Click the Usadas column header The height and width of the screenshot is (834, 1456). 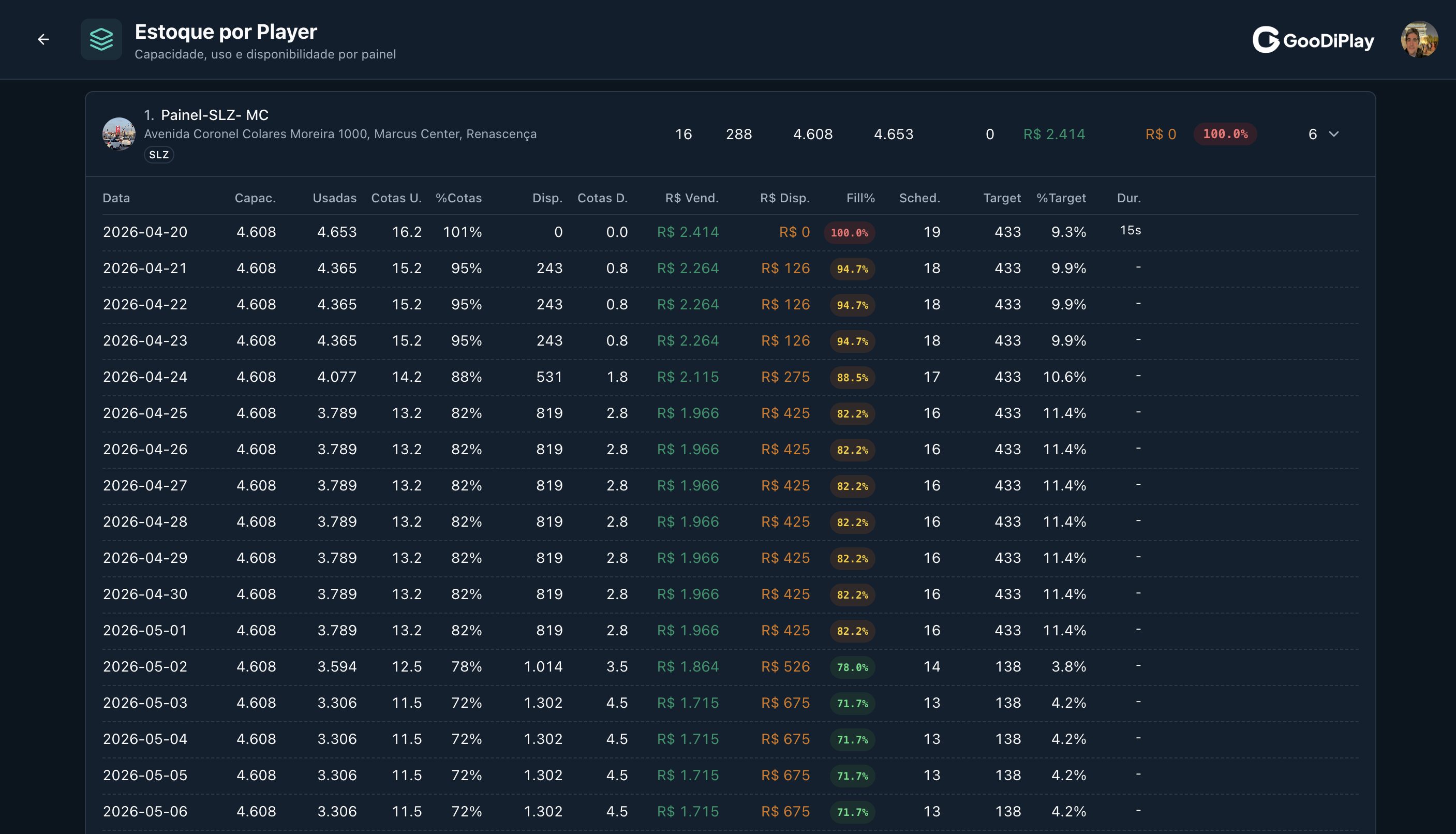tap(334, 198)
